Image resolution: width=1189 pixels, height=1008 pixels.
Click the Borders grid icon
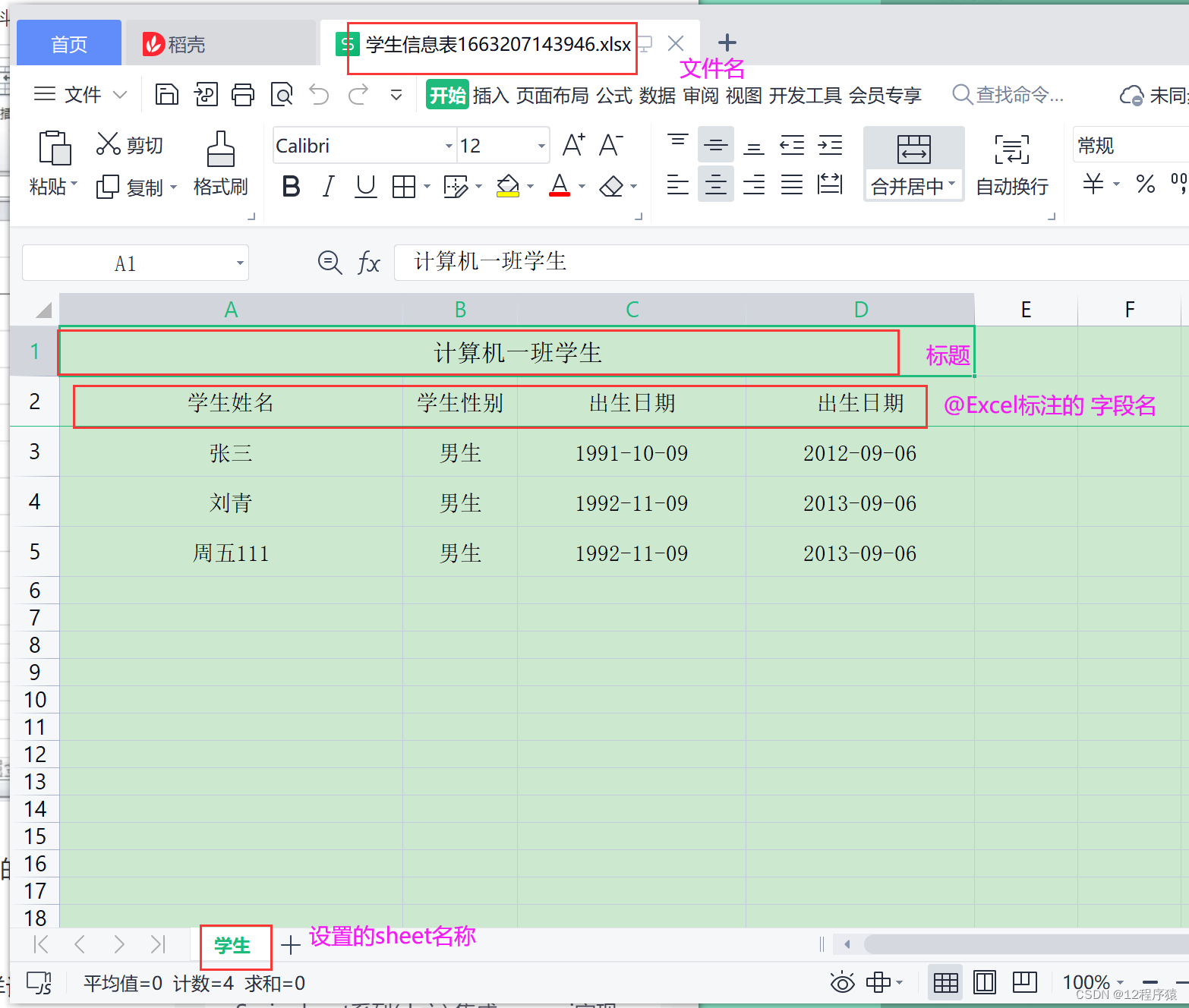pos(404,186)
